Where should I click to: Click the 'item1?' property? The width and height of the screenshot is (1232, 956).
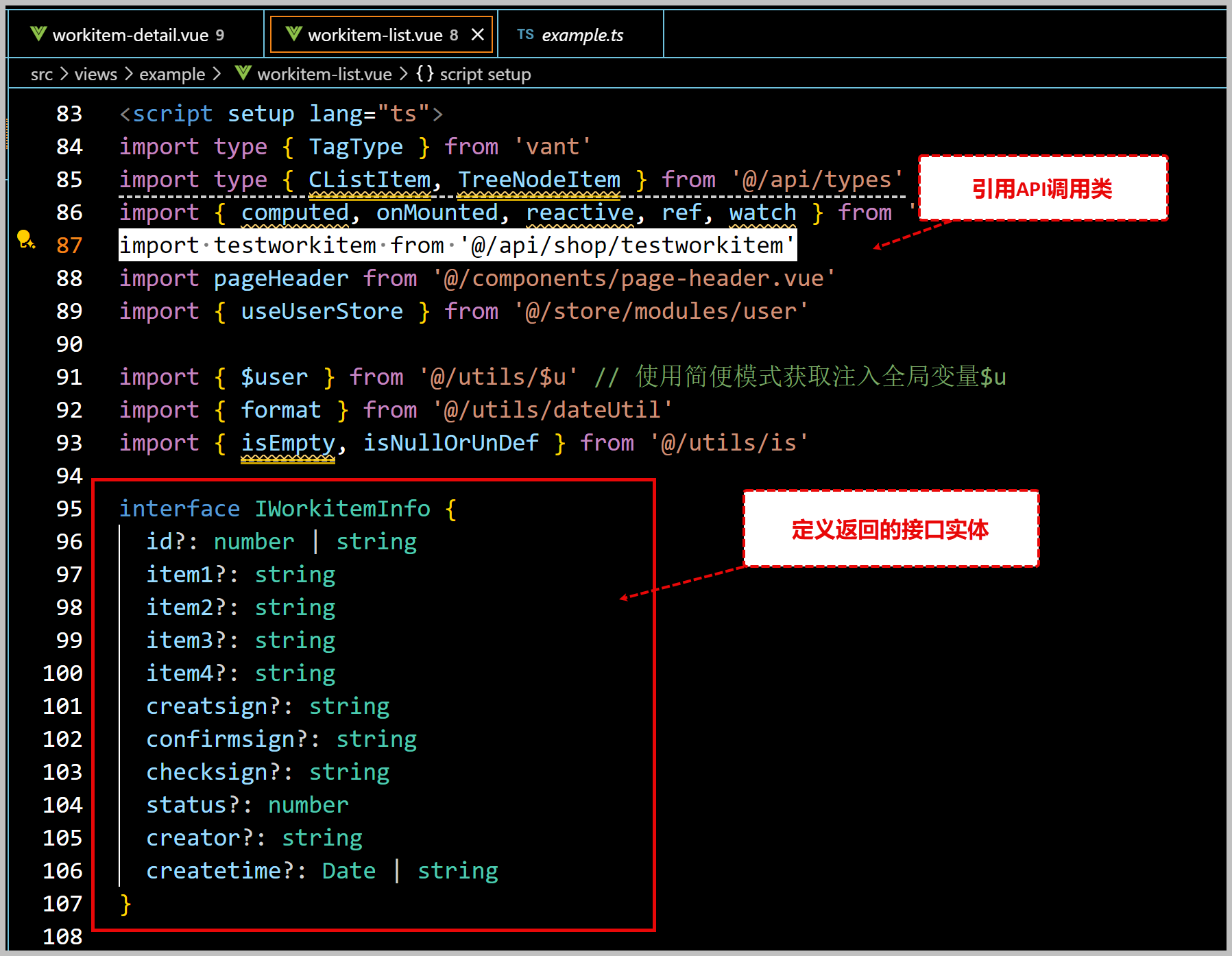point(186,575)
